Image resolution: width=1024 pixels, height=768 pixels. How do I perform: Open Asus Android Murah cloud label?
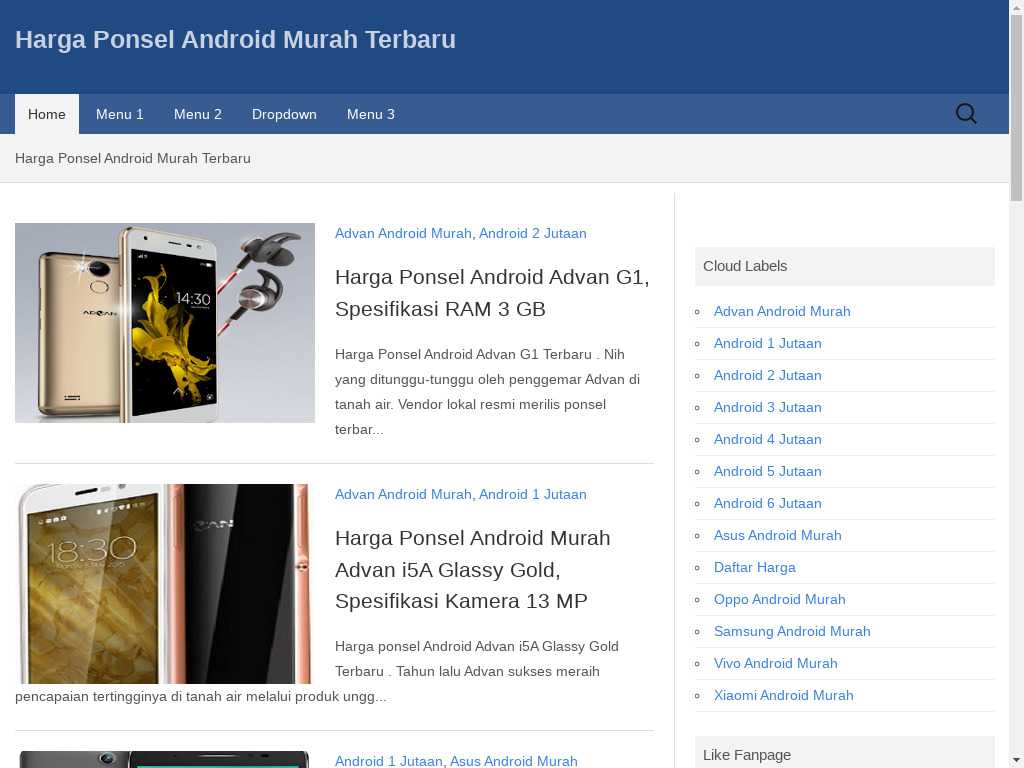(777, 536)
